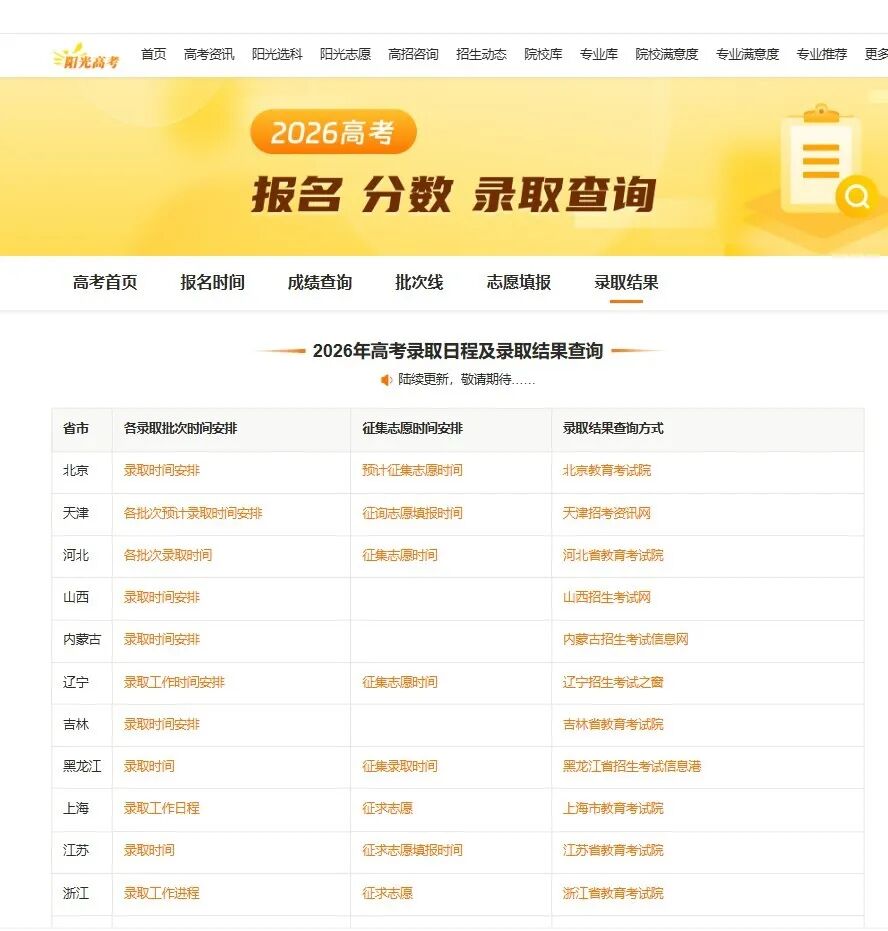Open 山西 录取时间安排 link
The width and height of the screenshot is (888, 931).
161,597
